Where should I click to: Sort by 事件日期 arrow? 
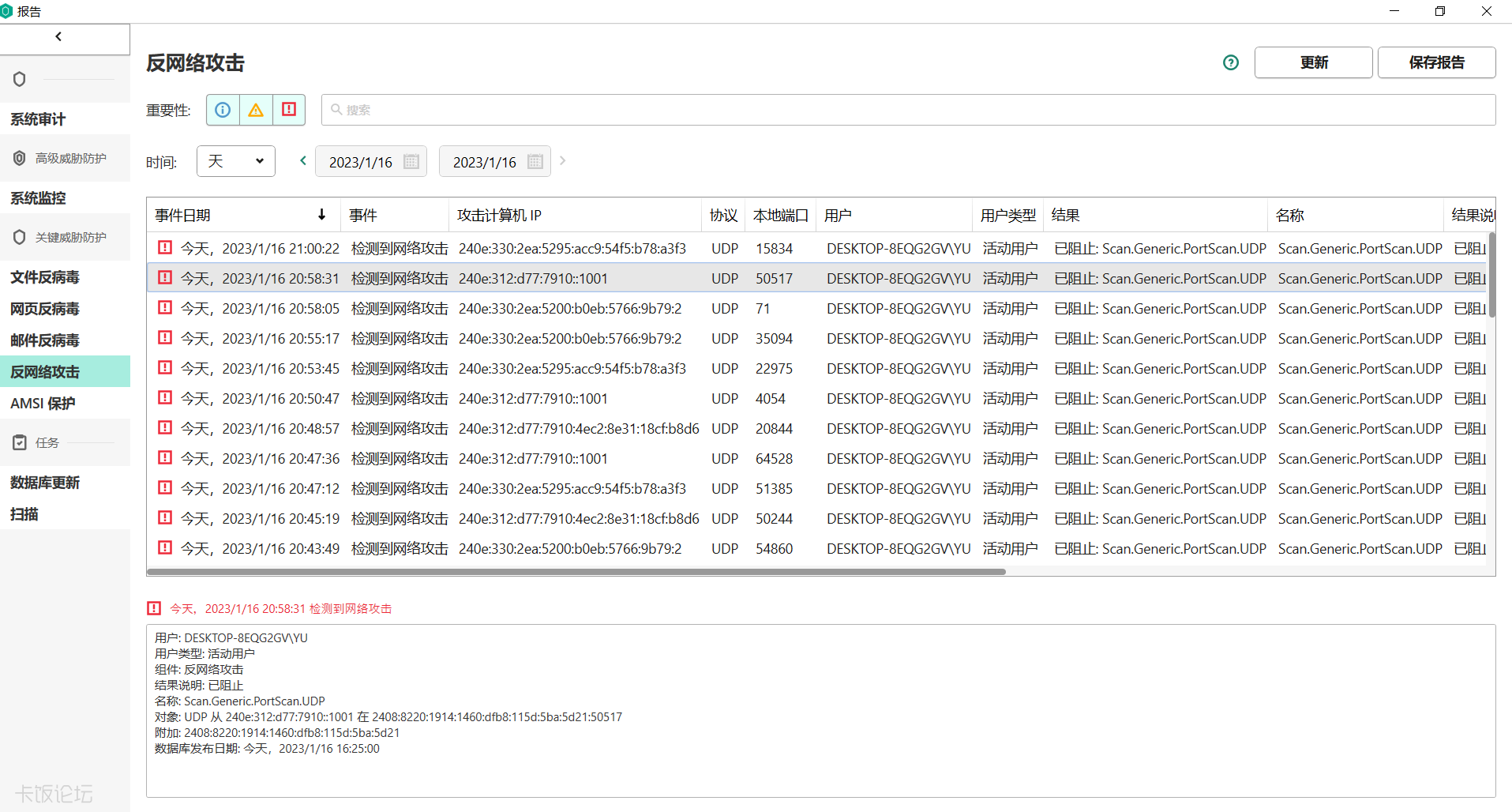click(321, 215)
